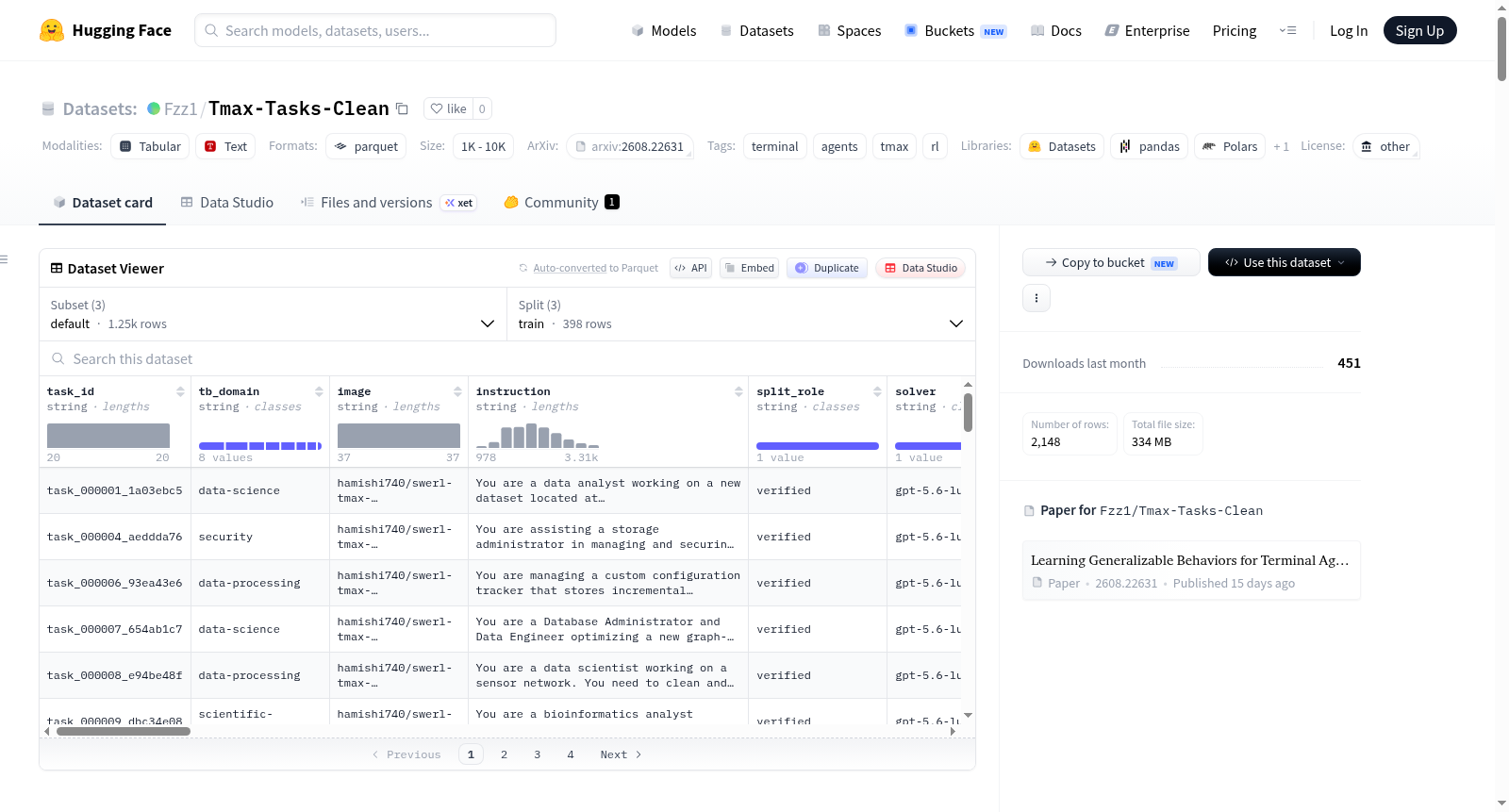Screen dimensions: 1509x812
Task: Go to page 4 of the table
Action: pos(571,754)
